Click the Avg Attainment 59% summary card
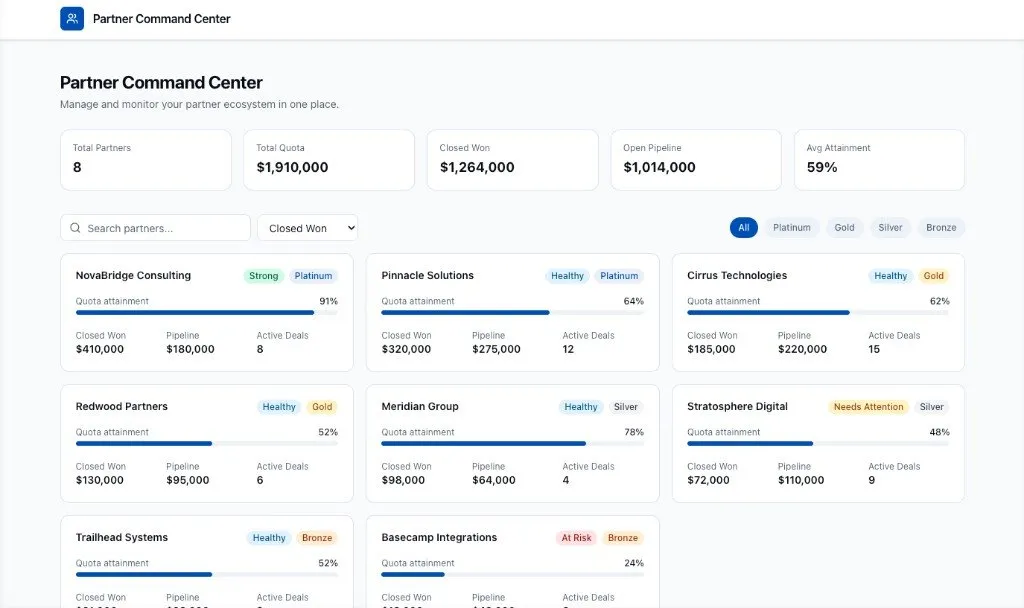 [880, 160]
